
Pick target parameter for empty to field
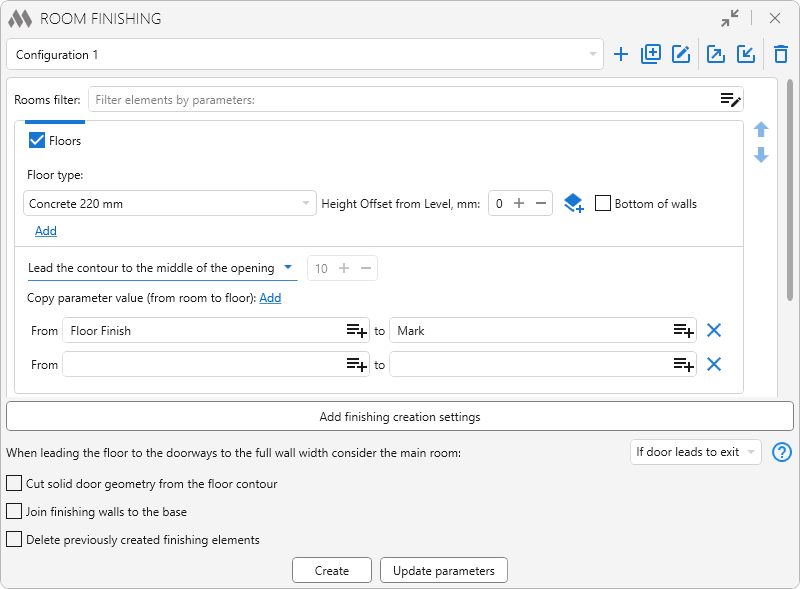click(x=684, y=364)
